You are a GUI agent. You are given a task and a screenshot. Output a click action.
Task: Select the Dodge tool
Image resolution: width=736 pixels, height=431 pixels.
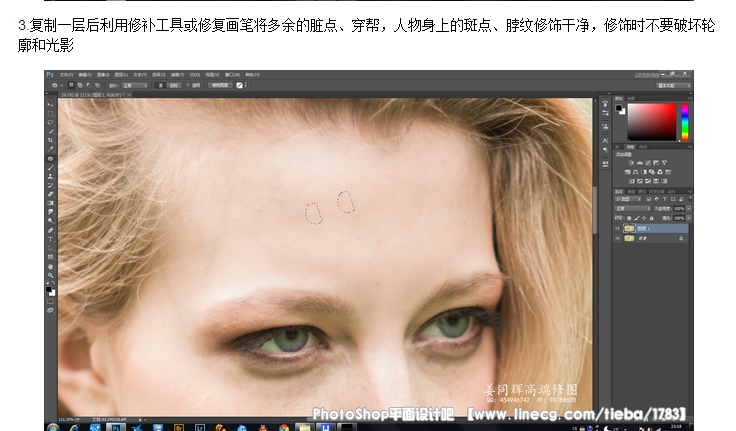(50, 221)
